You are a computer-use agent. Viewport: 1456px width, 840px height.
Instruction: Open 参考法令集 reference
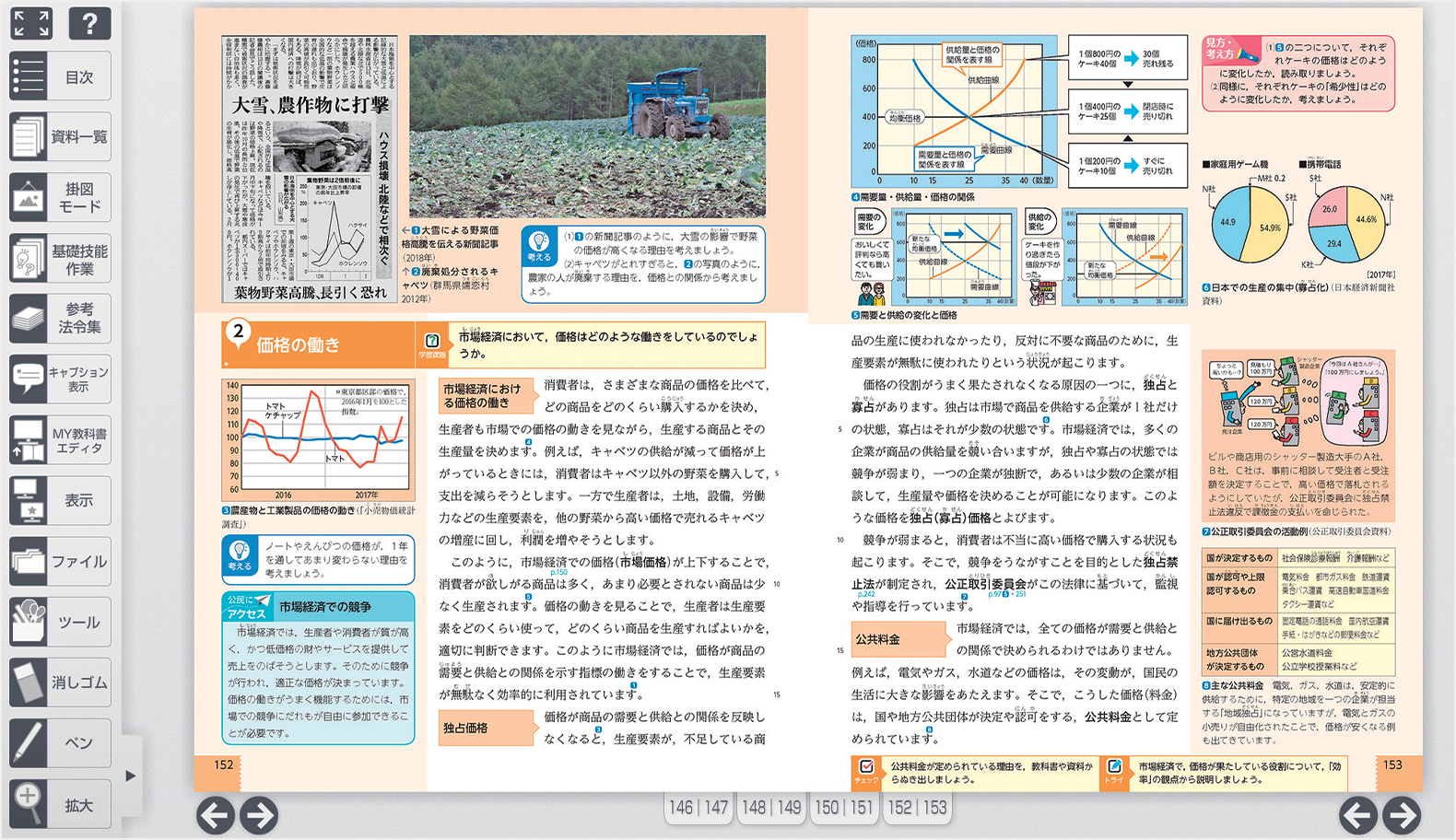pos(60,319)
